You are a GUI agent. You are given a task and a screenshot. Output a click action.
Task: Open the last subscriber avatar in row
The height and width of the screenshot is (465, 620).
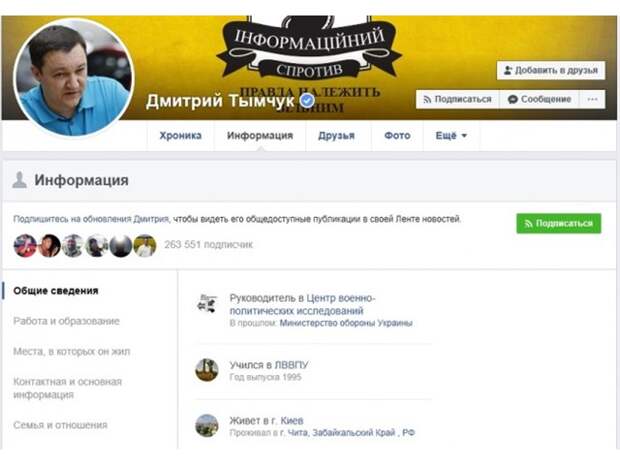pos(145,245)
